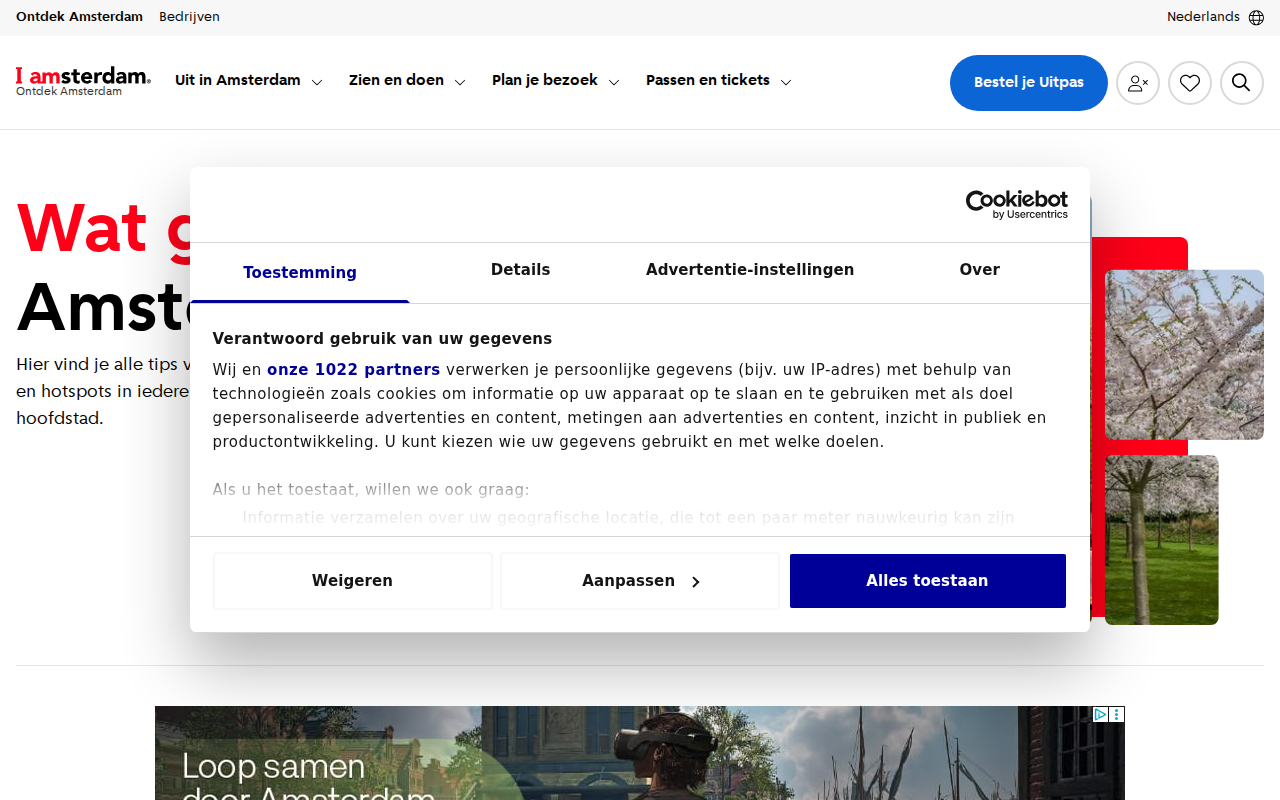
Task: Click the I amsterdam logo
Action: [x=83, y=81]
